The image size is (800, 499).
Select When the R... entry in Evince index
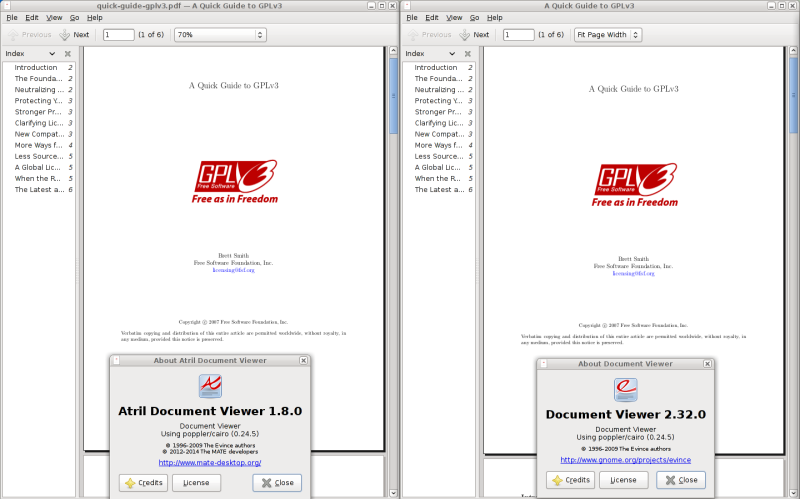pos(439,179)
